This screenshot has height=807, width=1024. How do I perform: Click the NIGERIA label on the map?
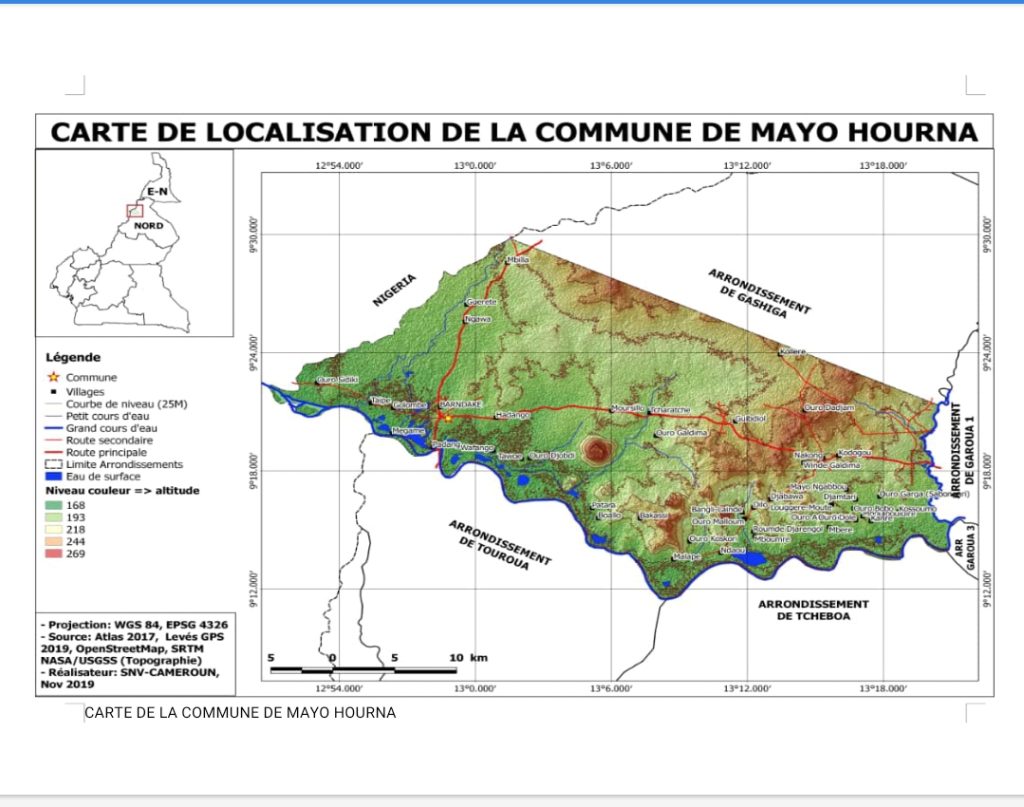coord(394,289)
